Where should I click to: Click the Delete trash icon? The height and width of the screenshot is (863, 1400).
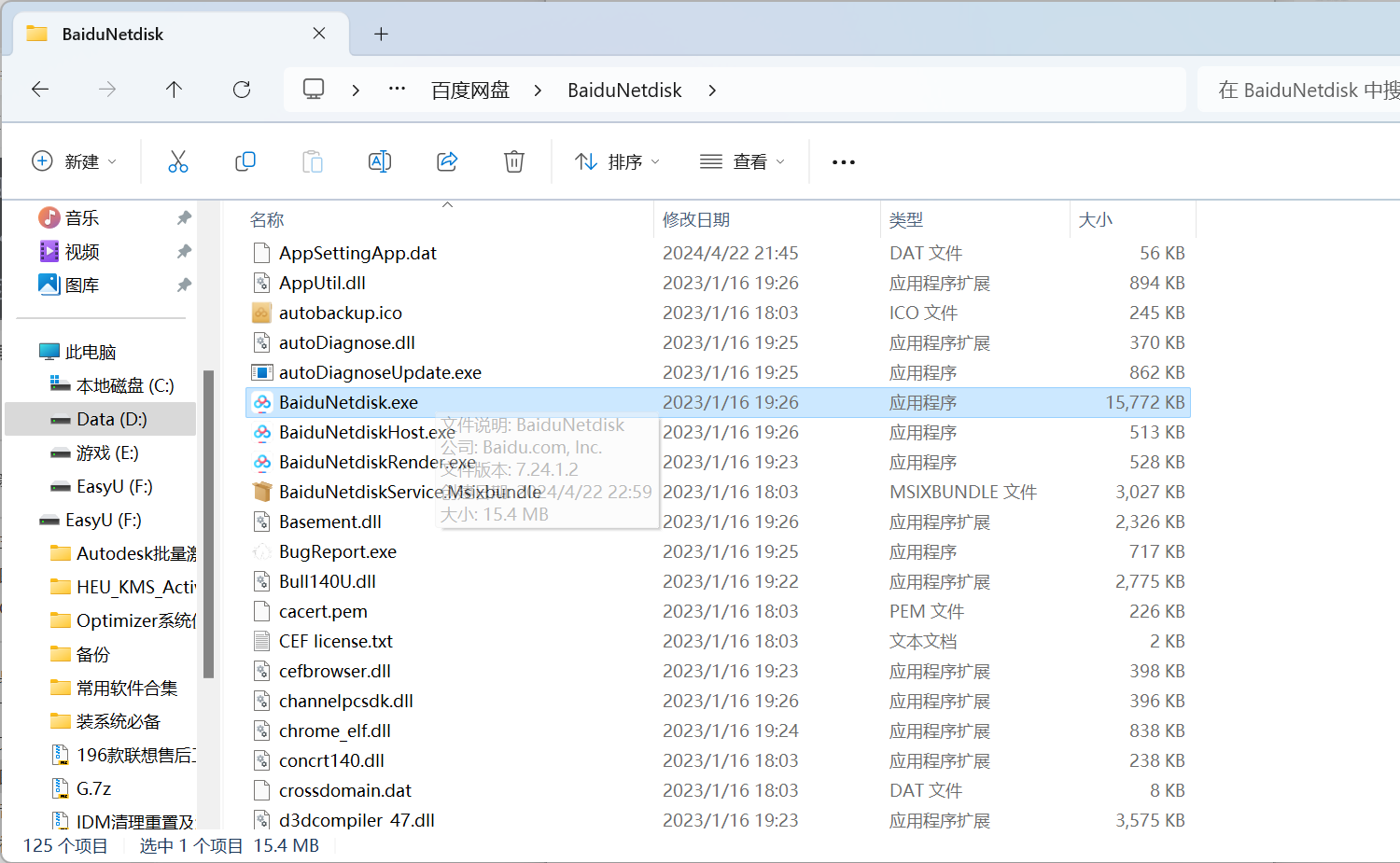[x=514, y=161]
